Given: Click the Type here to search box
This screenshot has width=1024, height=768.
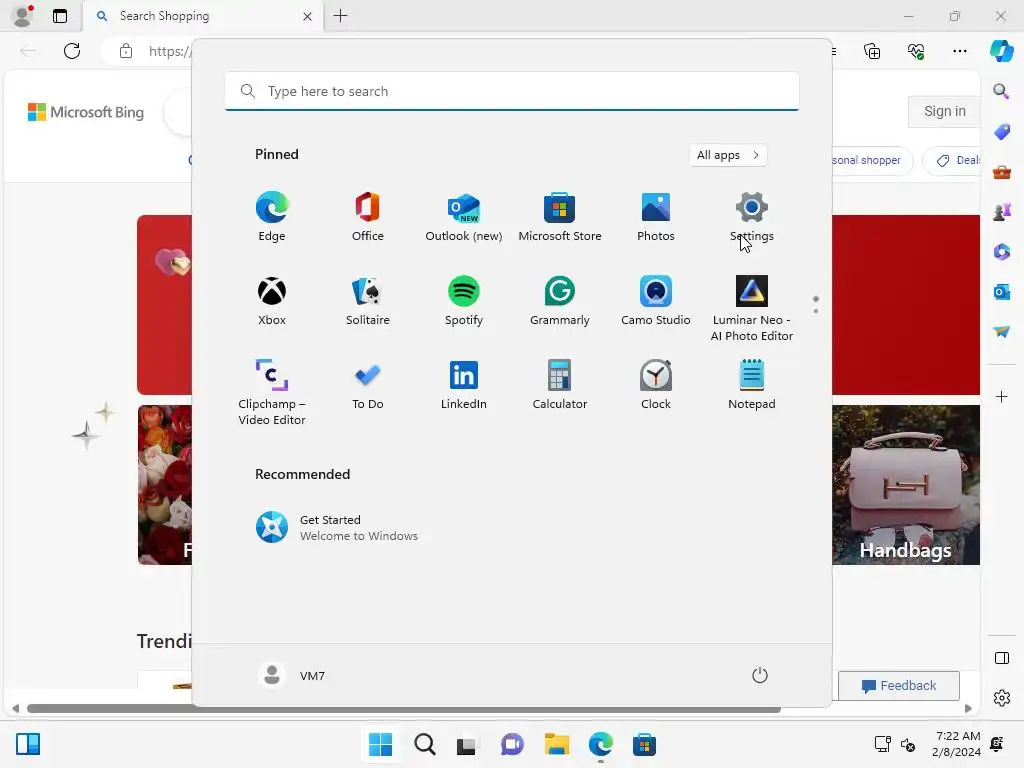Looking at the screenshot, I should coord(512,91).
